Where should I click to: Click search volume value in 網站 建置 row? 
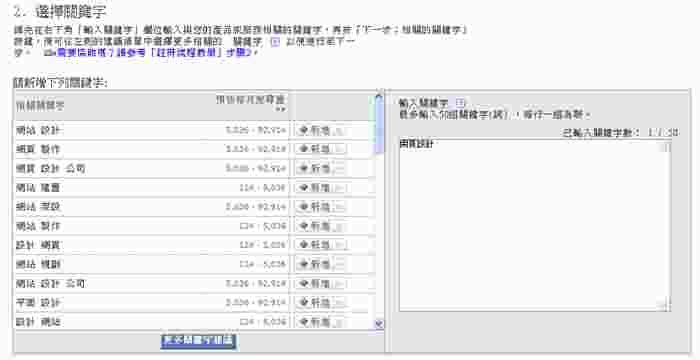tap(262, 188)
